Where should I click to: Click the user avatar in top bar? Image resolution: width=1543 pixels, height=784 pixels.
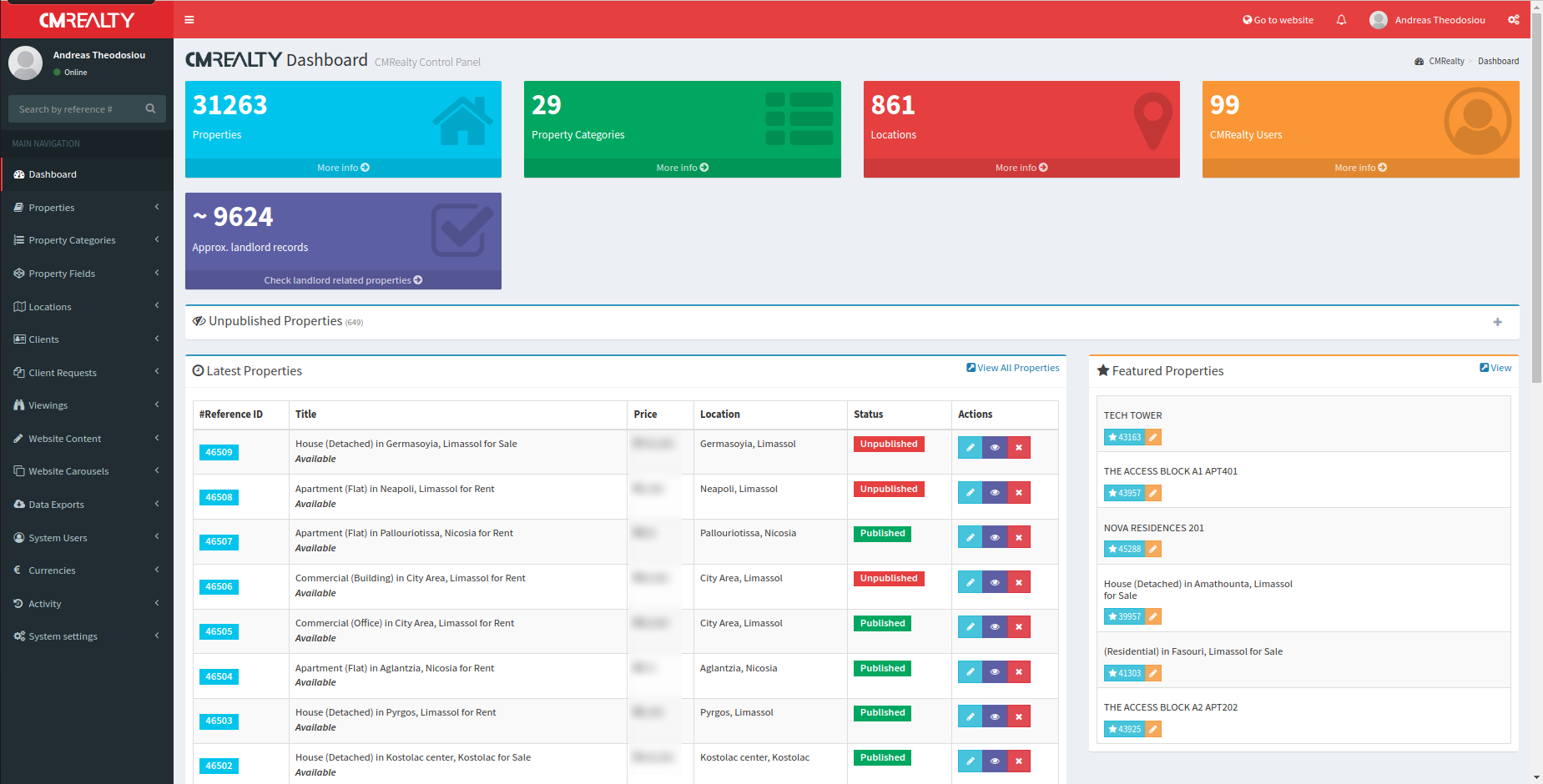1379,20
